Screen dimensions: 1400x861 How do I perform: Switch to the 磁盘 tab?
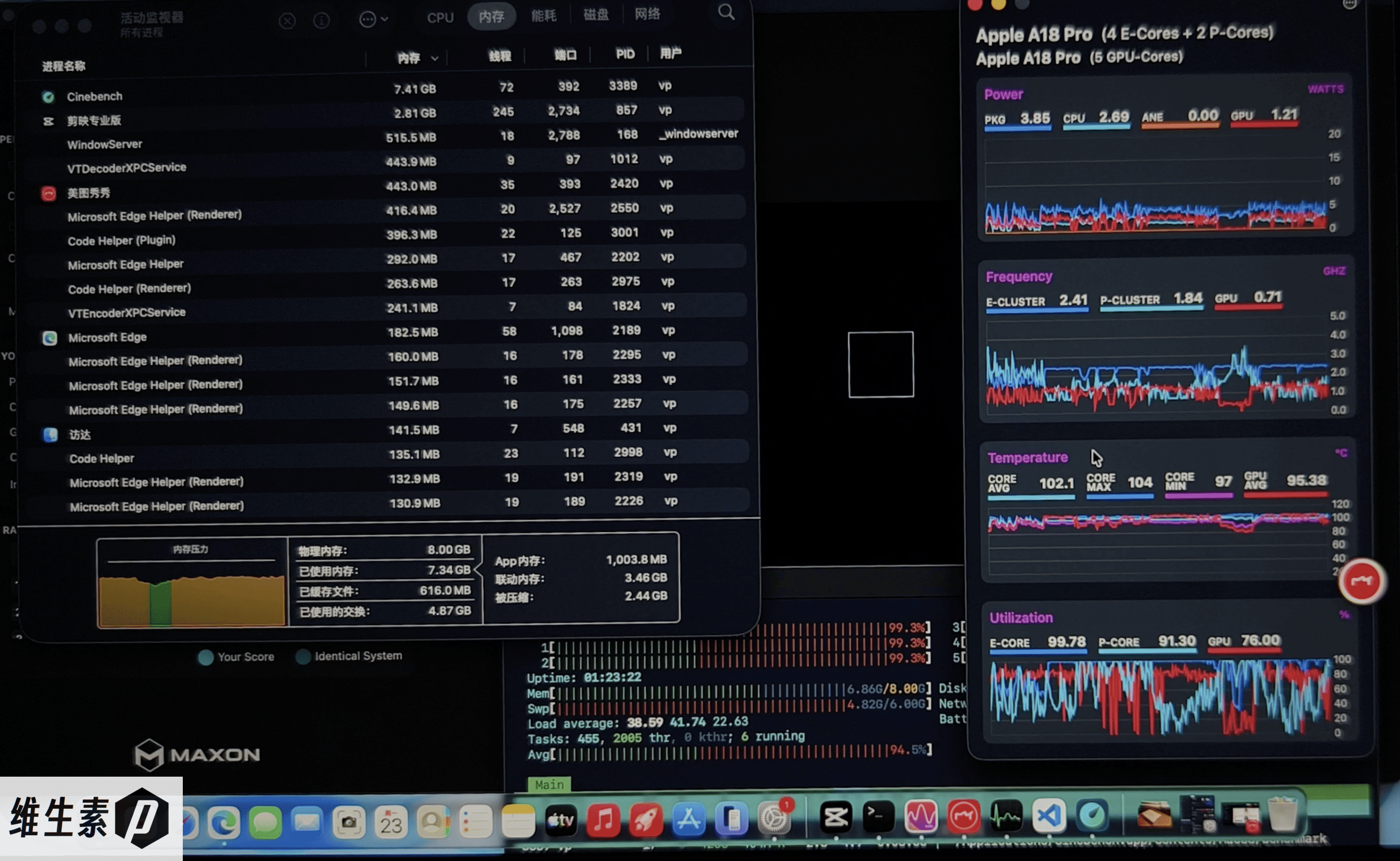click(596, 15)
